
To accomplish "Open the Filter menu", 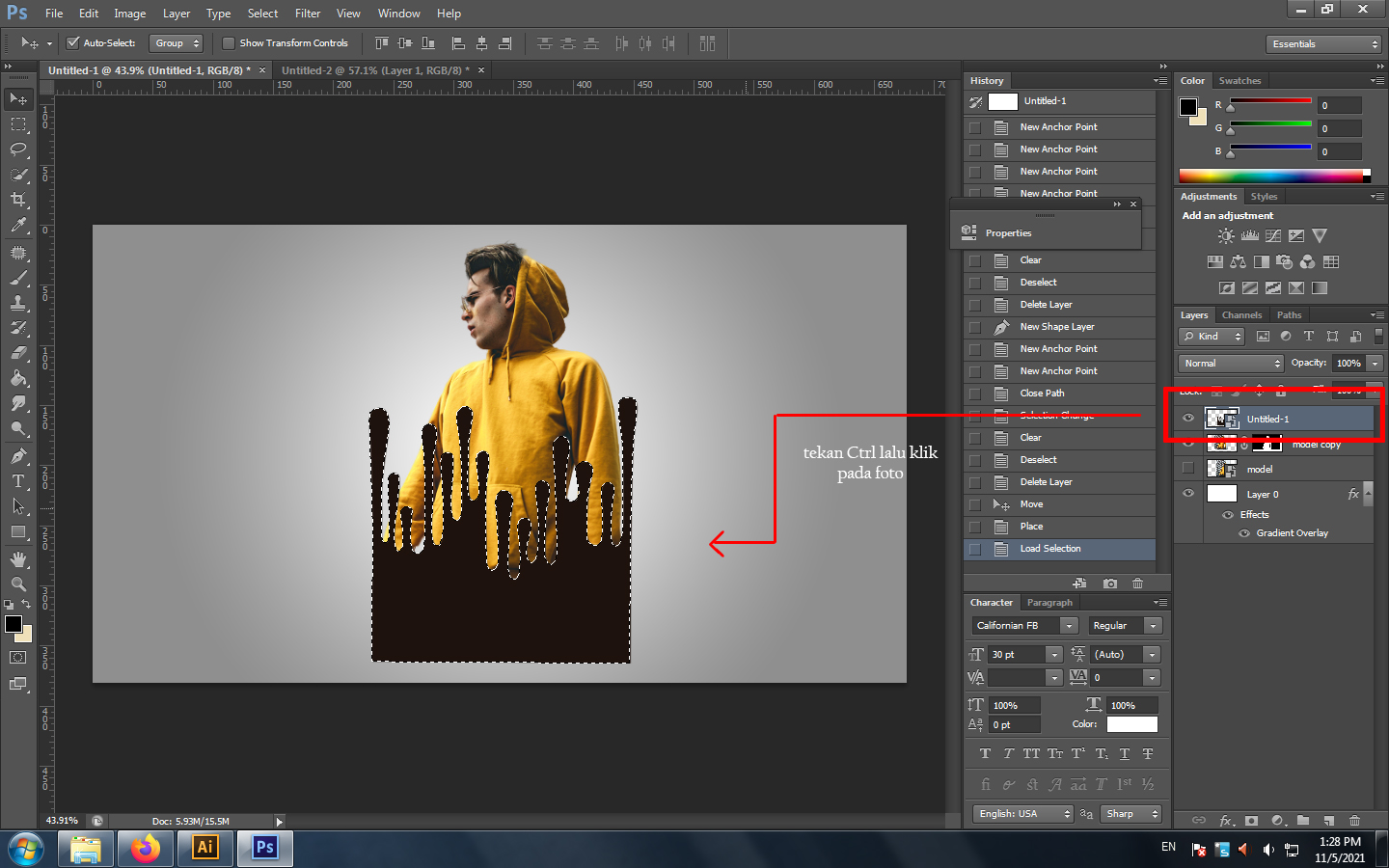I will click(x=307, y=14).
